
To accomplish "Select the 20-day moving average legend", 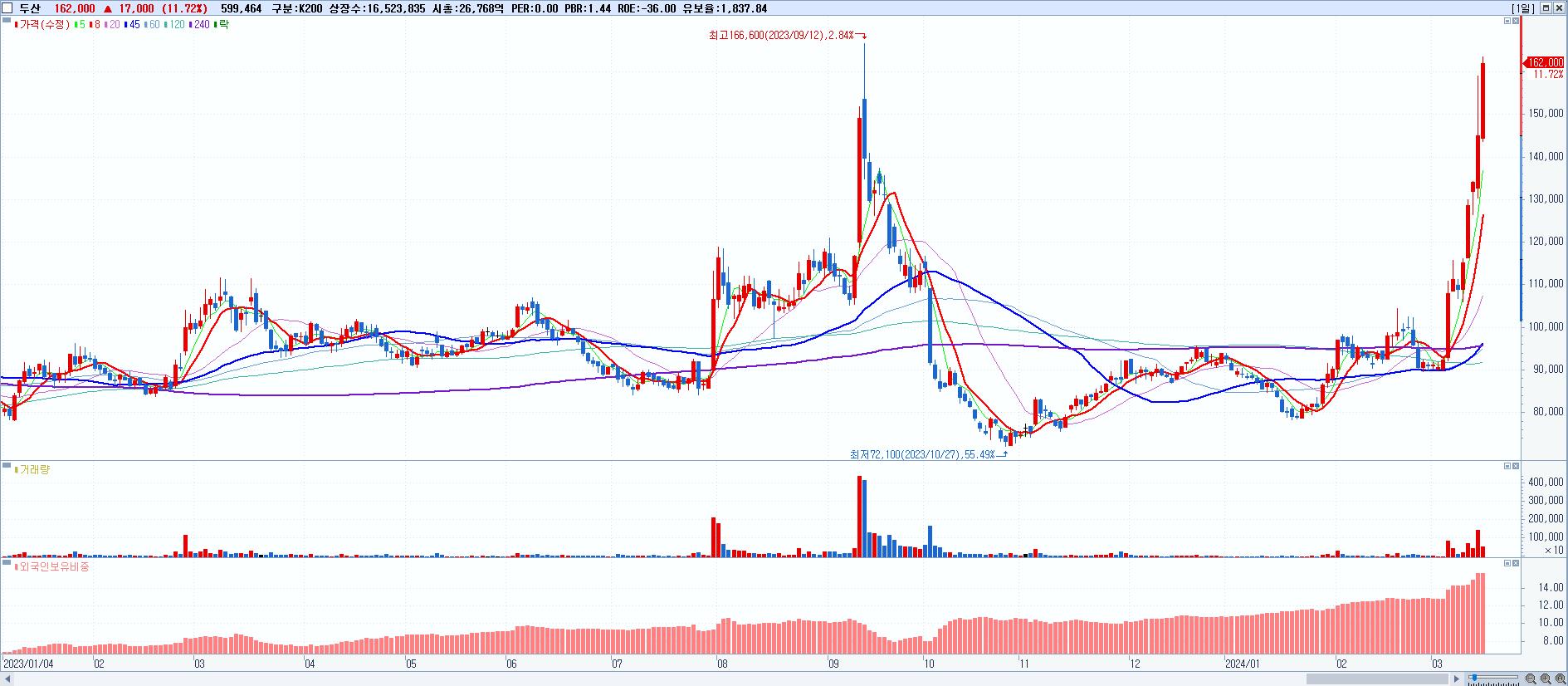I will point(111,24).
